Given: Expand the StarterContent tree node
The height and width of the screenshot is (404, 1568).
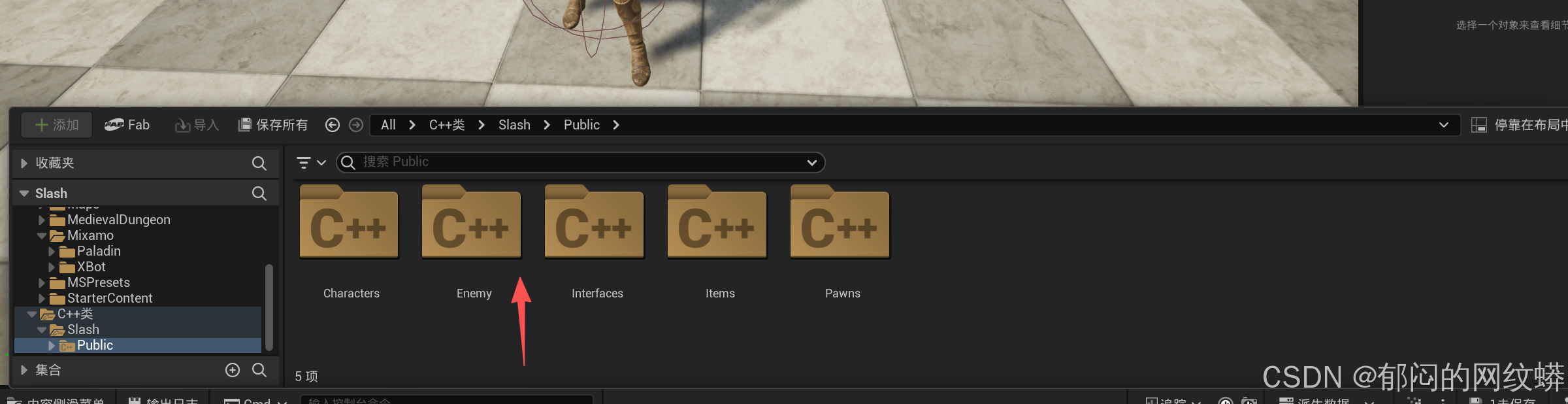Looking at the screenshot, I should click(x=42, y=298).
